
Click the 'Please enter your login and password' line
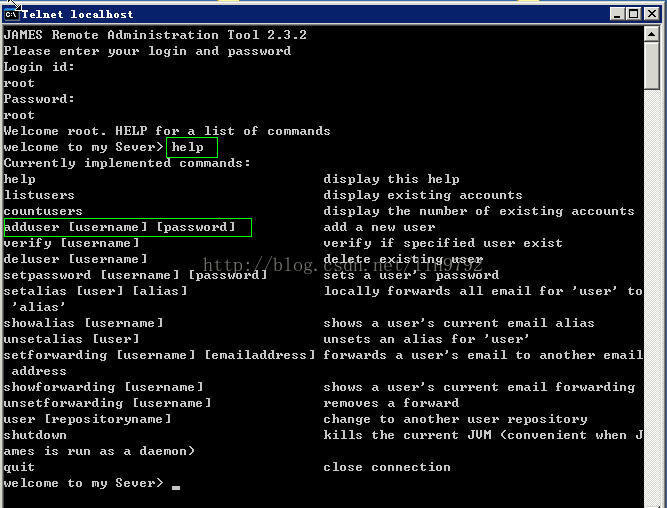(147, 51)
